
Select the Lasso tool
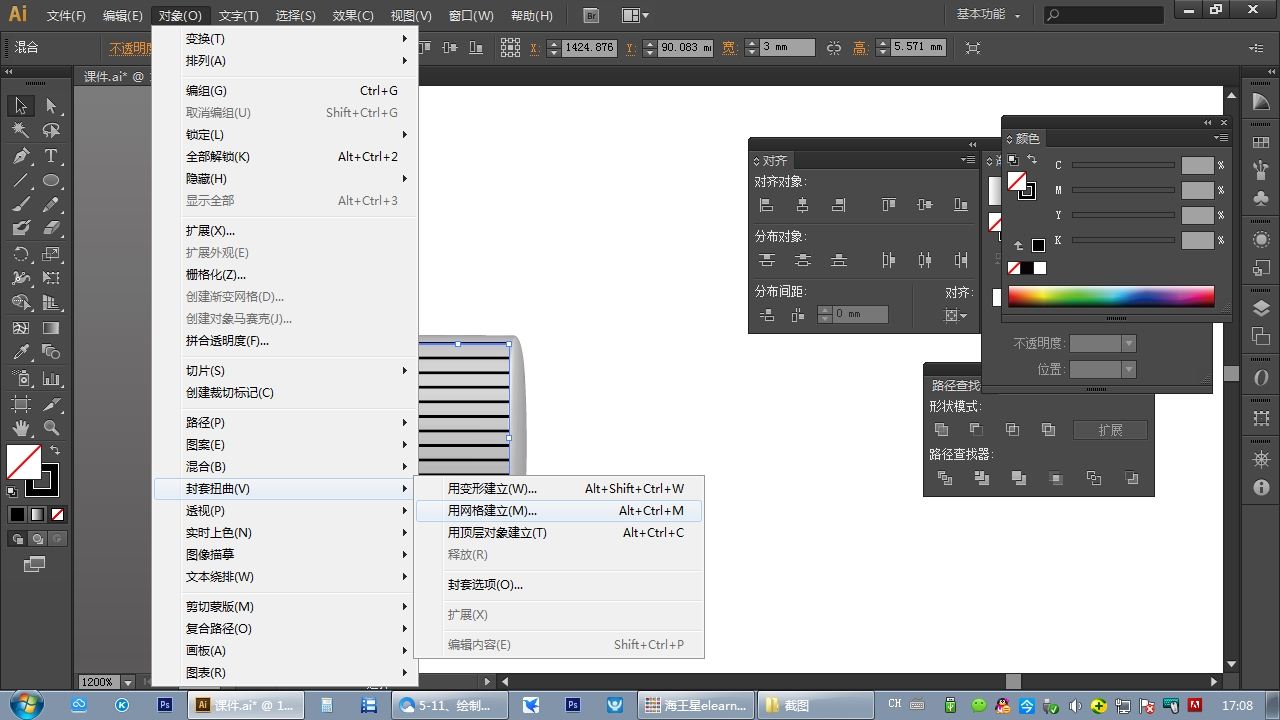click(x=51, y=131)
